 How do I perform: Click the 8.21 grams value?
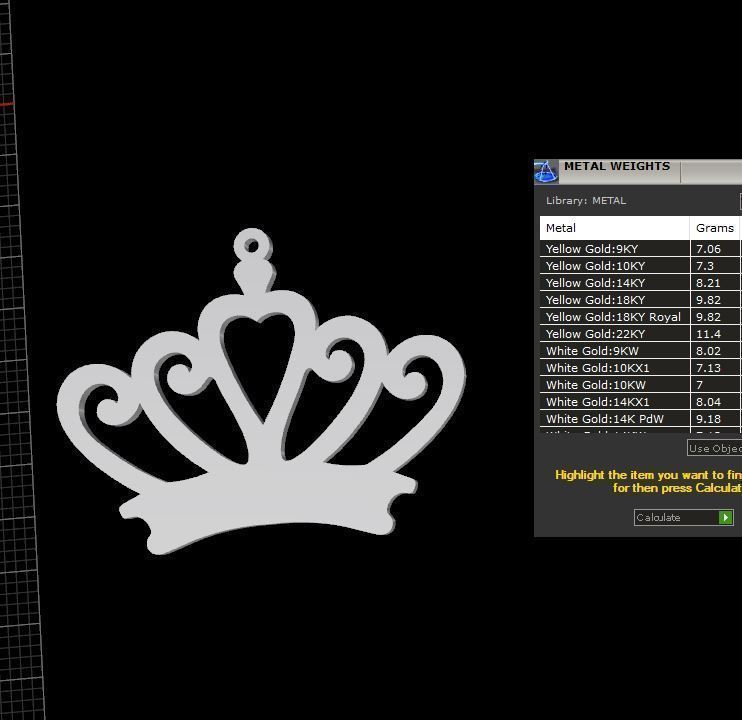coord(708,283)
